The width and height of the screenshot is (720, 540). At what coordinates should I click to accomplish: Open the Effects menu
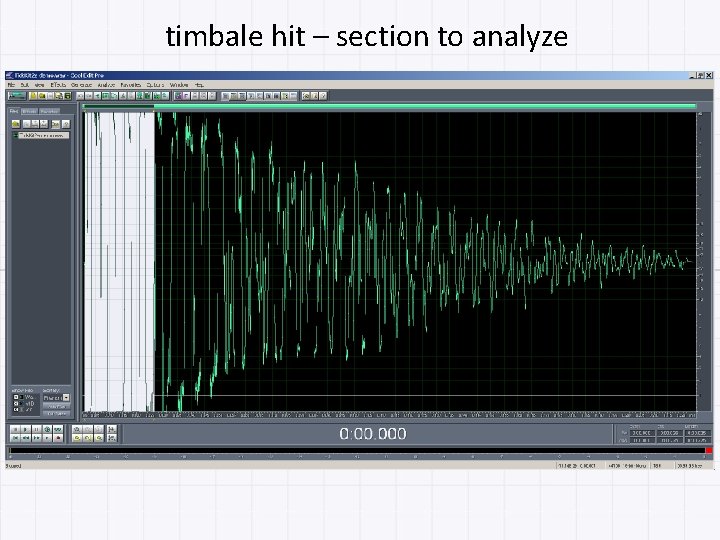click(x=58, y=85)
